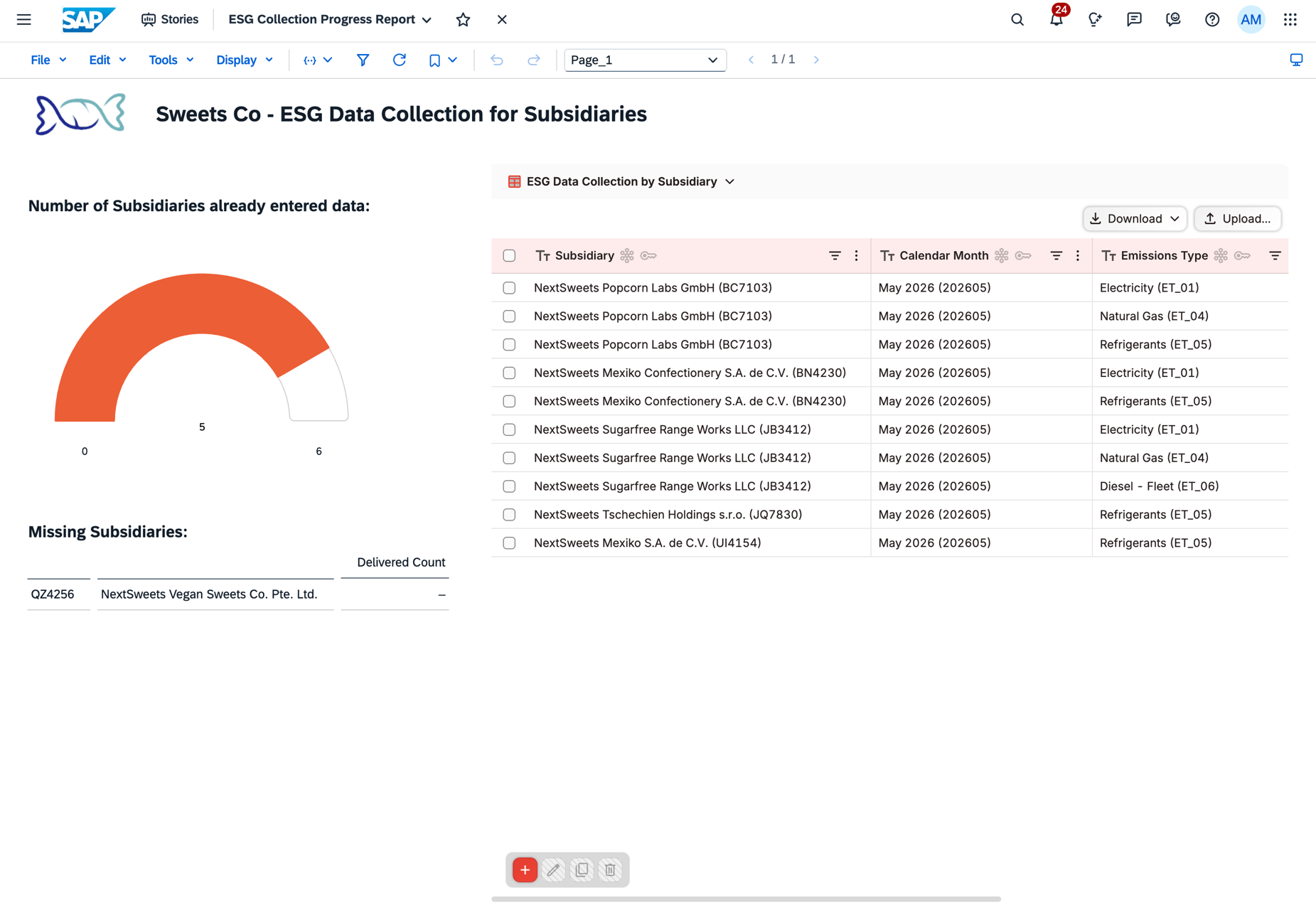This screenshot has width=1316, height=908.
Task: Open notifications bell with 24 badge
Action: coord(1056,19)
